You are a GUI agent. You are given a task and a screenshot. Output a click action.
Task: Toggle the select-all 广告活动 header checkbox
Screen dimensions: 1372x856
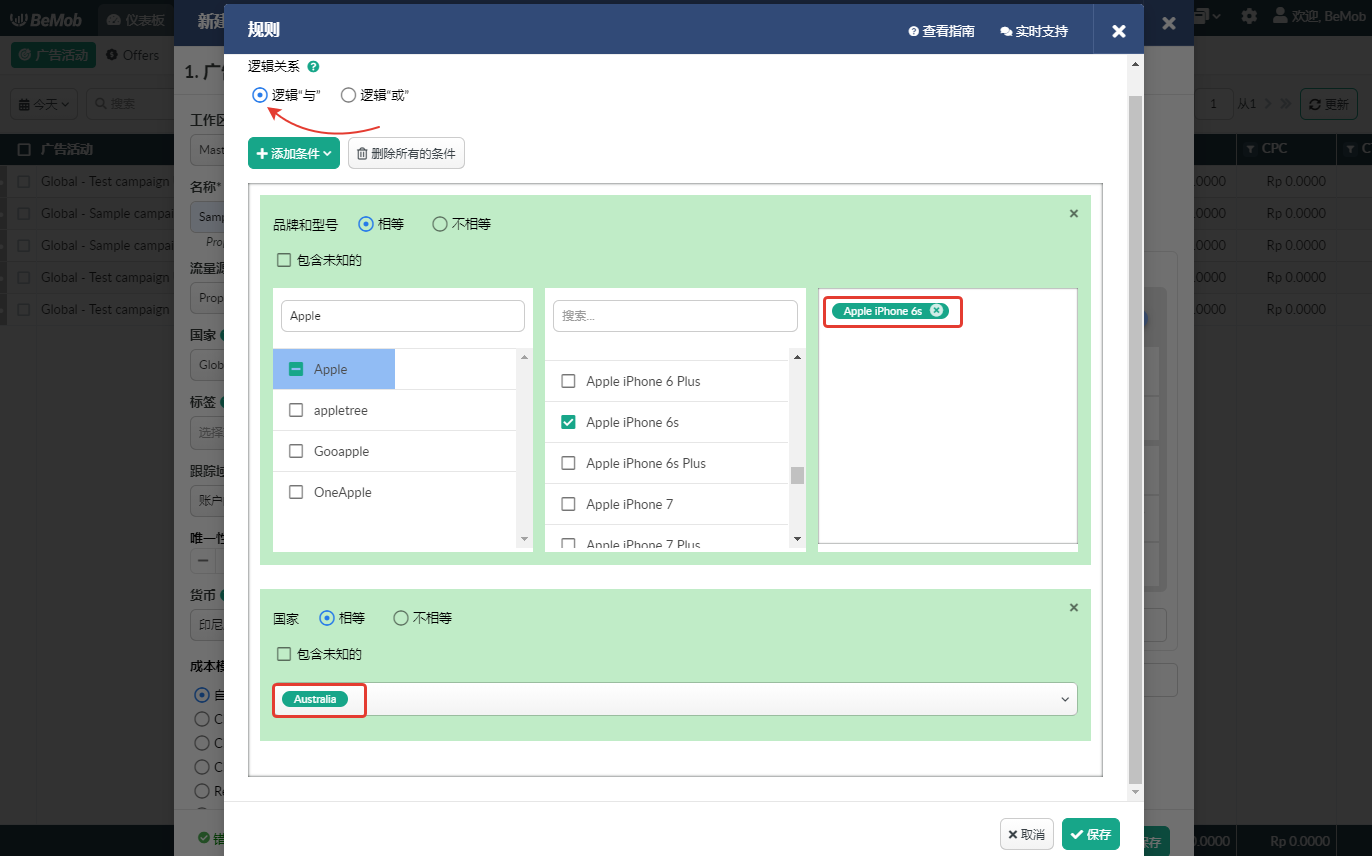pyautogui.click(x=24, y=149)
